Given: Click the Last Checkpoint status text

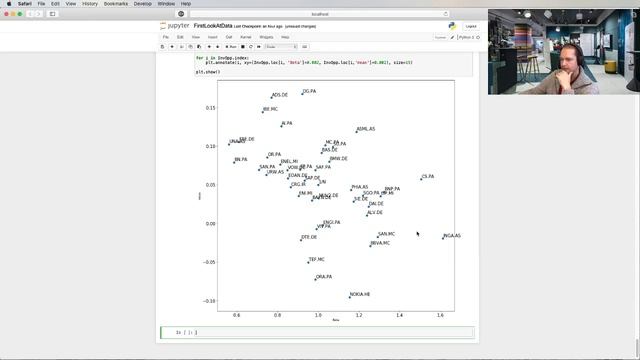Looking at the screenshot, I should coord(258,26).
